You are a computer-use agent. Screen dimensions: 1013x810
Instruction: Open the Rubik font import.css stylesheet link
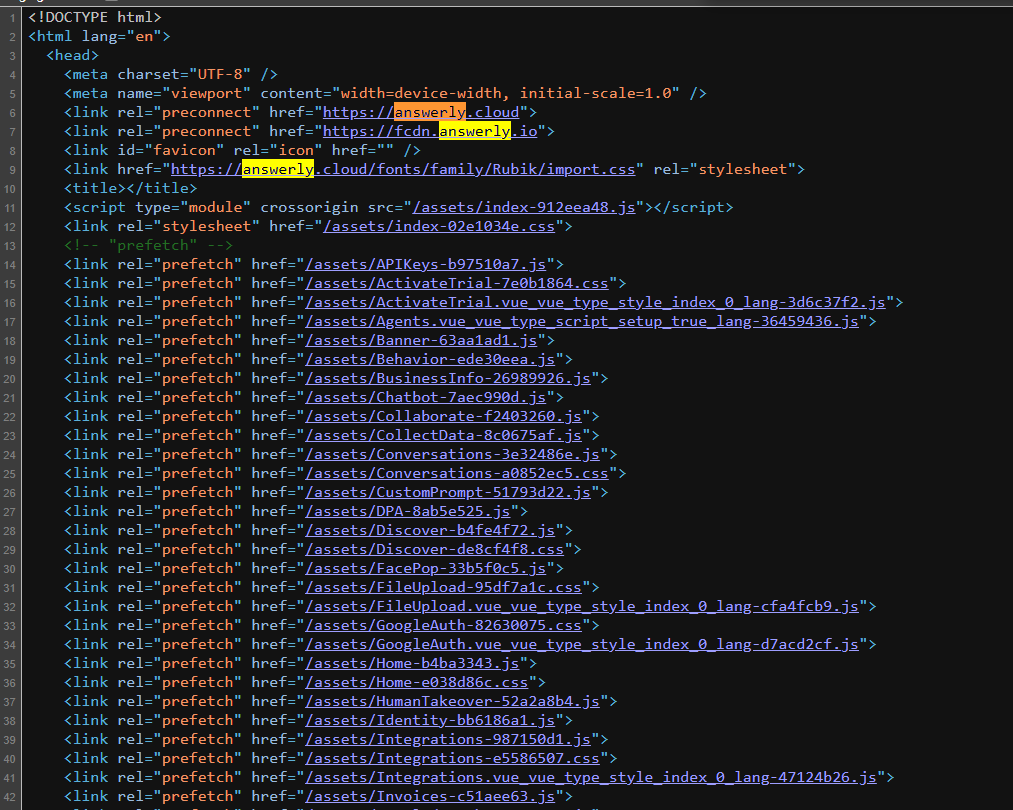click(x=402, y=169)
